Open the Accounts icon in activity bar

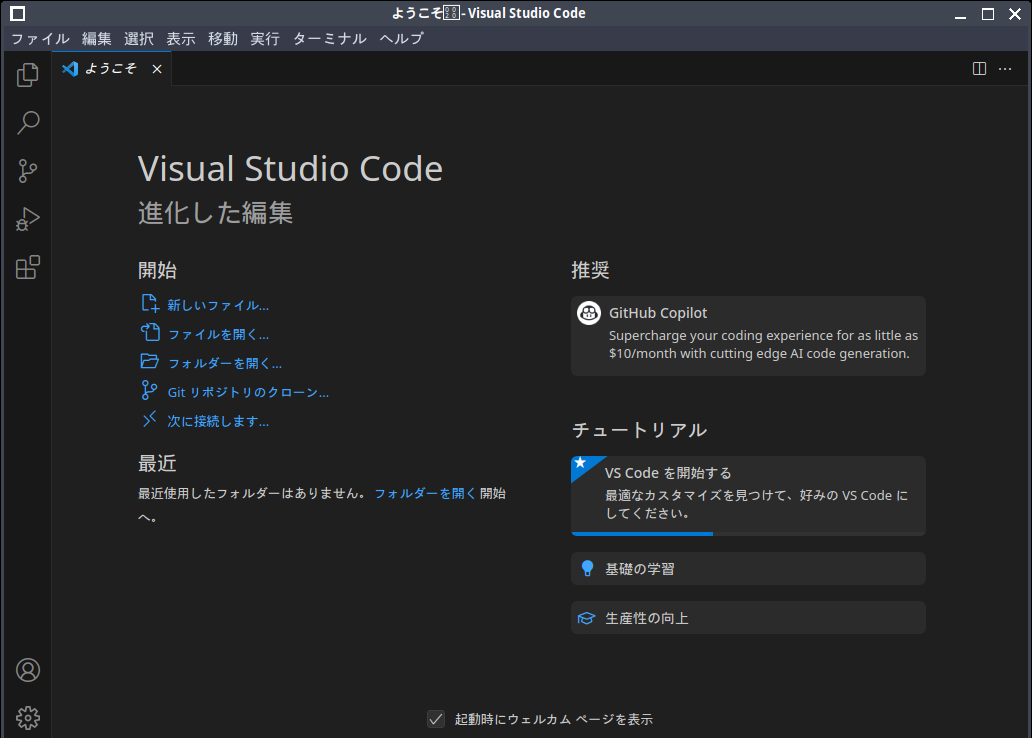28,670
